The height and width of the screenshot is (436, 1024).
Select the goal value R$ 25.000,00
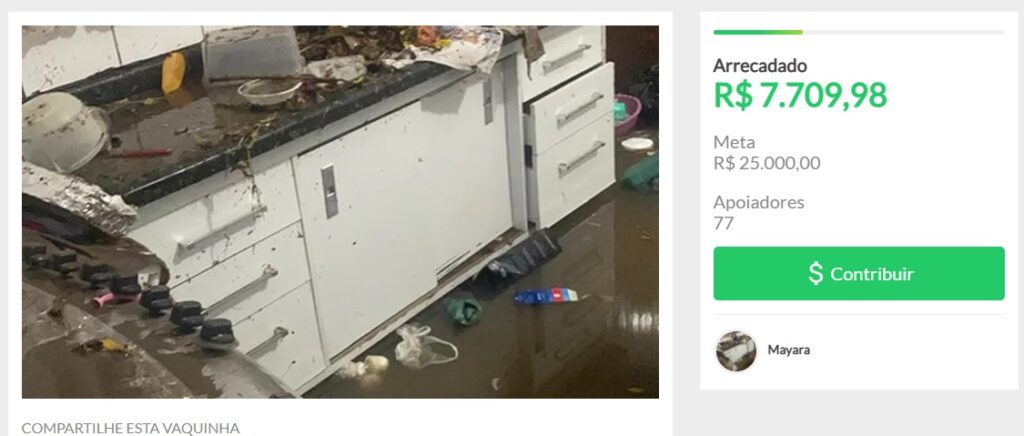coord(767,163)
